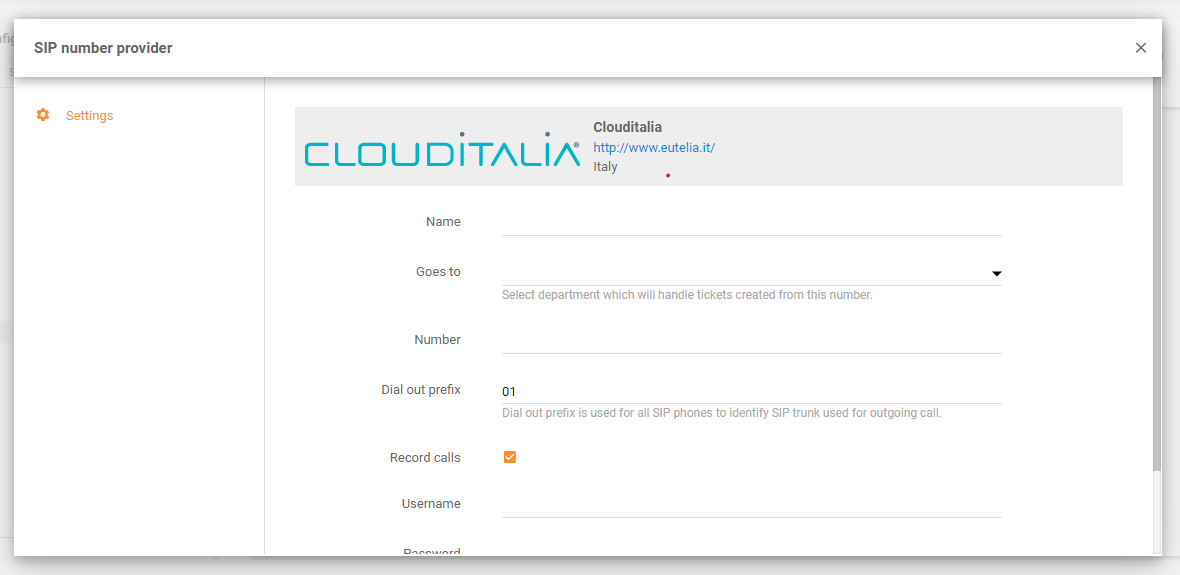Open the Goes to department selection field

(740, 272)
